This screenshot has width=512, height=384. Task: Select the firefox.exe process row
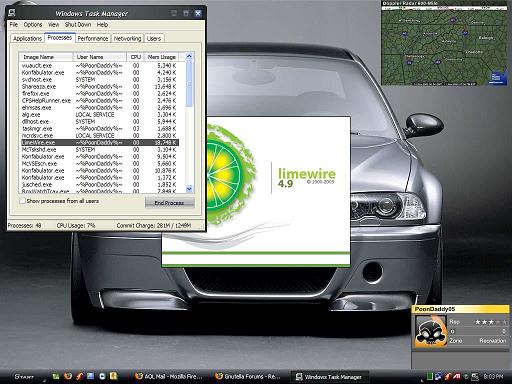coord(99,94)
